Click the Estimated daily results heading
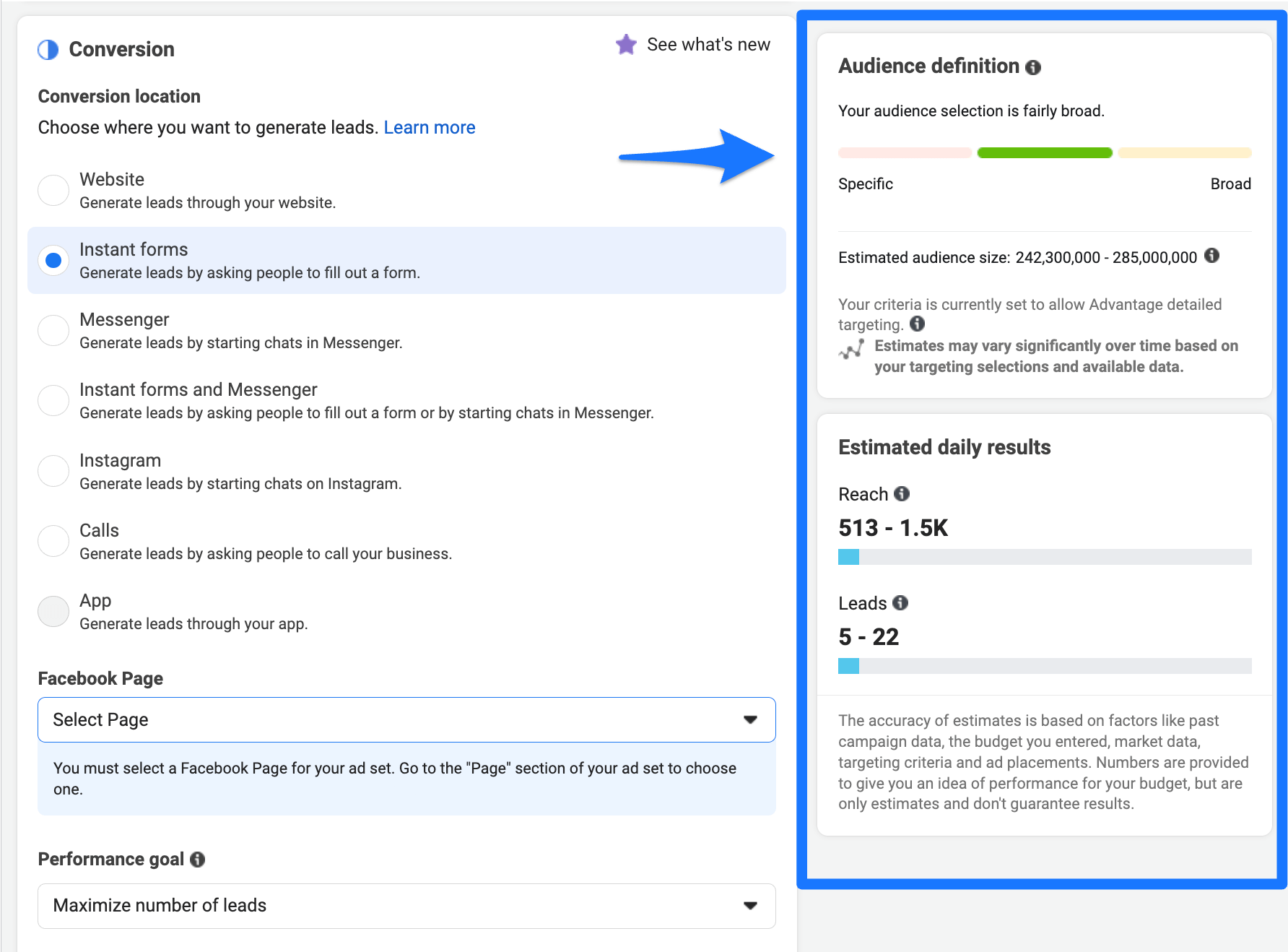Screen dimensions: 1288x952 click(x=944, y=448)
